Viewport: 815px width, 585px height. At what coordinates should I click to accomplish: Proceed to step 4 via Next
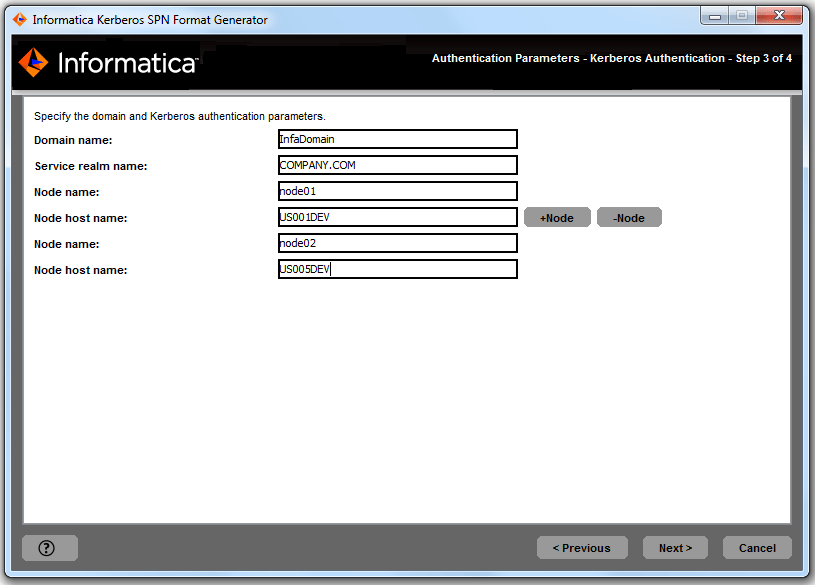click(675, 547)
